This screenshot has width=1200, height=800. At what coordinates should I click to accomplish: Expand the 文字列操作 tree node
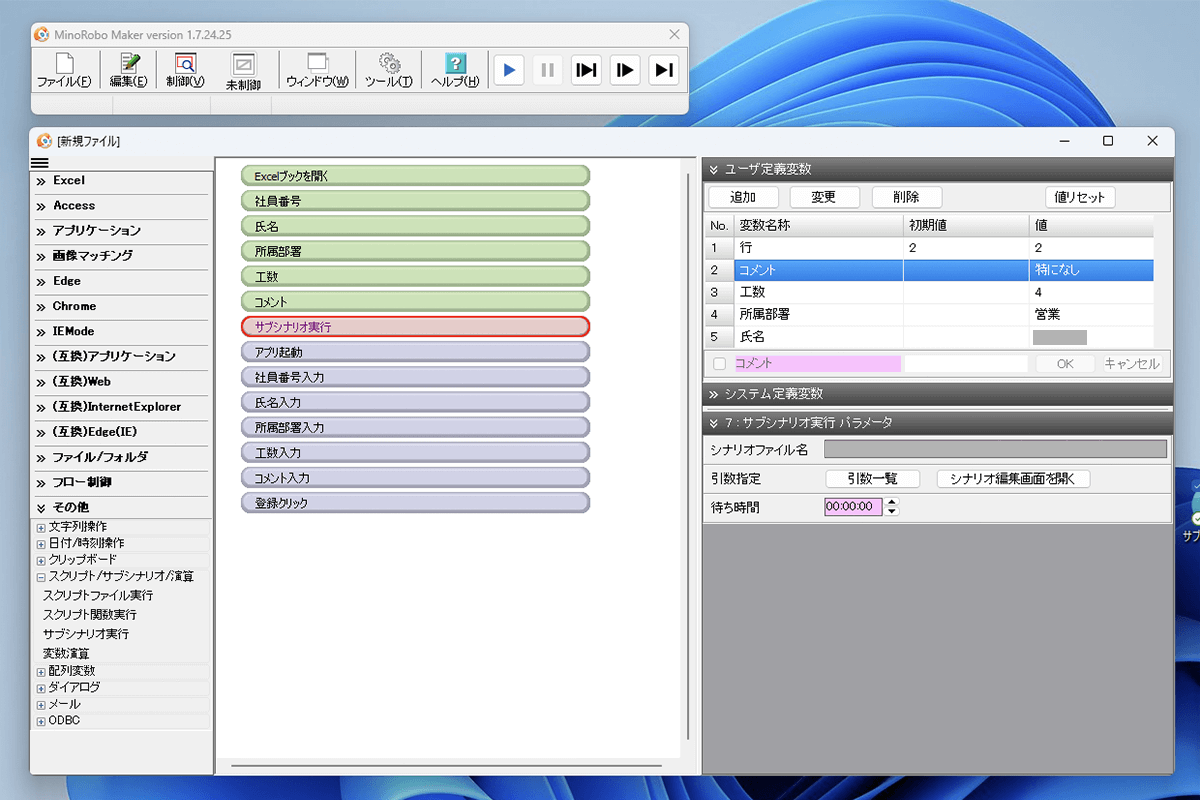coord(41,527)
